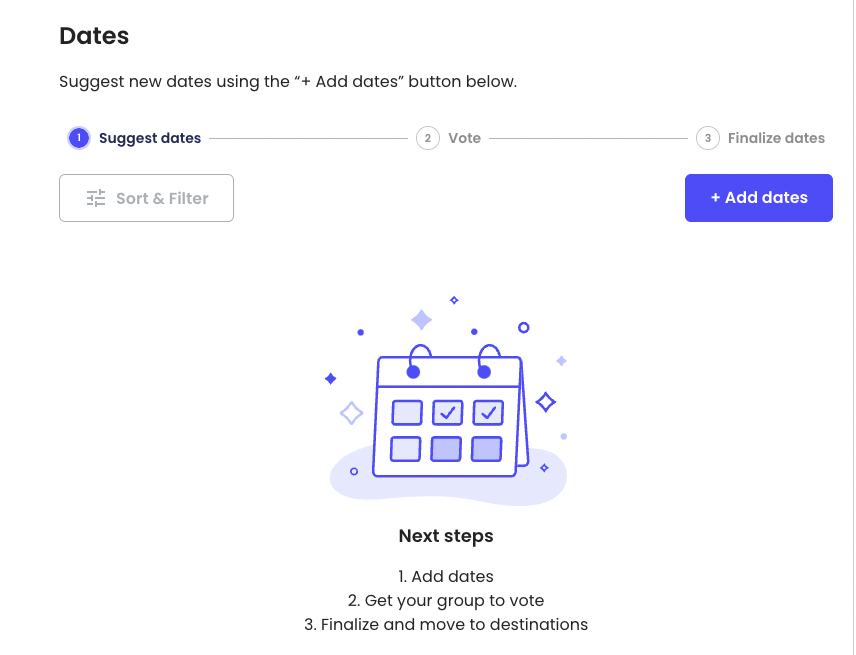Click "Finalize and move to destinations" text

pos(445,624)
